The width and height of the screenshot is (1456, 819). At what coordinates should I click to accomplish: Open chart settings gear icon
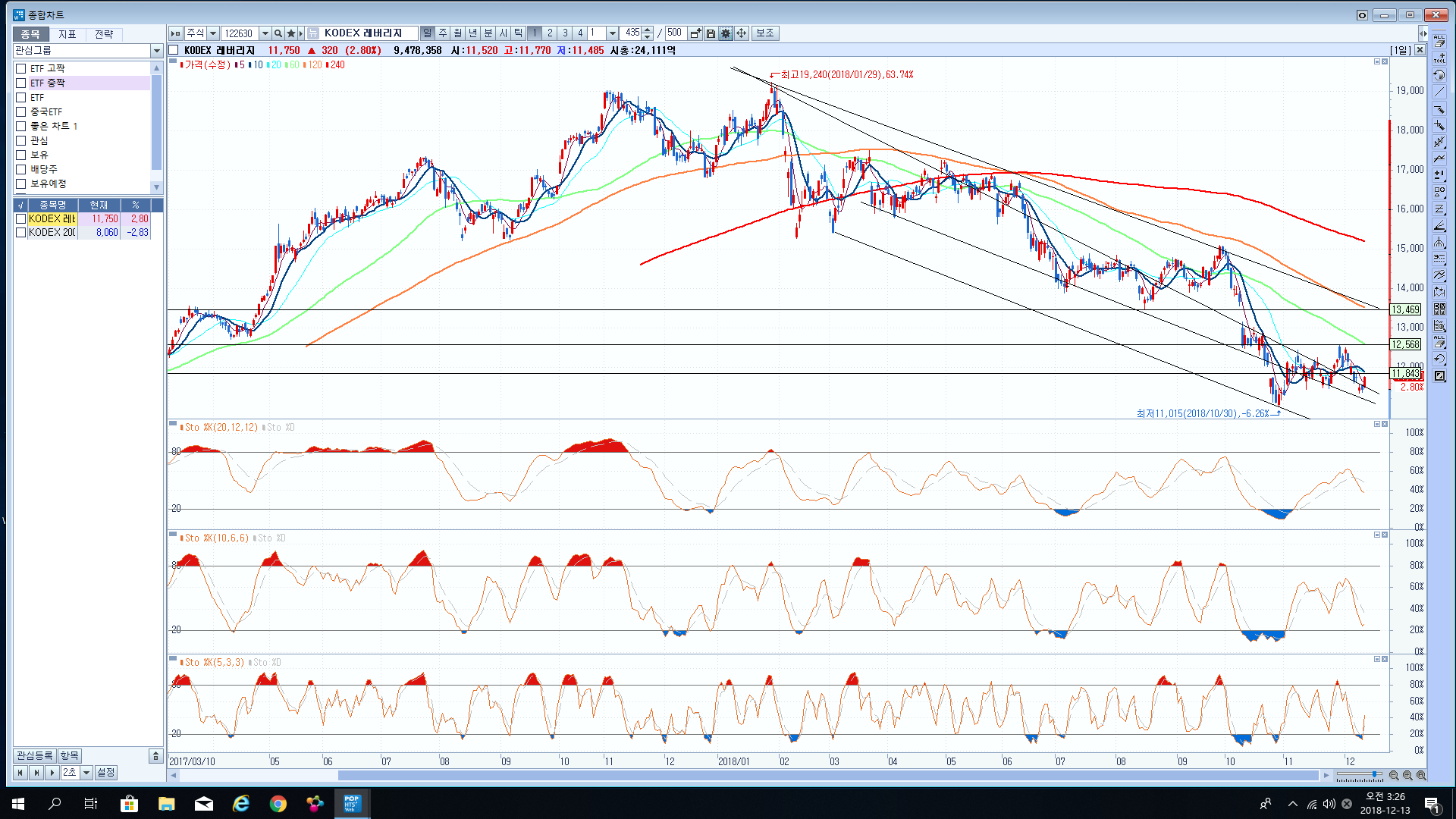[x=726, y=33]
